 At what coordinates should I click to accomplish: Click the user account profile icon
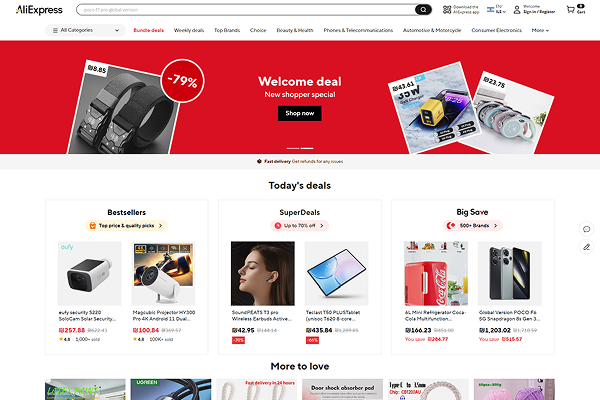click(517, 10)
